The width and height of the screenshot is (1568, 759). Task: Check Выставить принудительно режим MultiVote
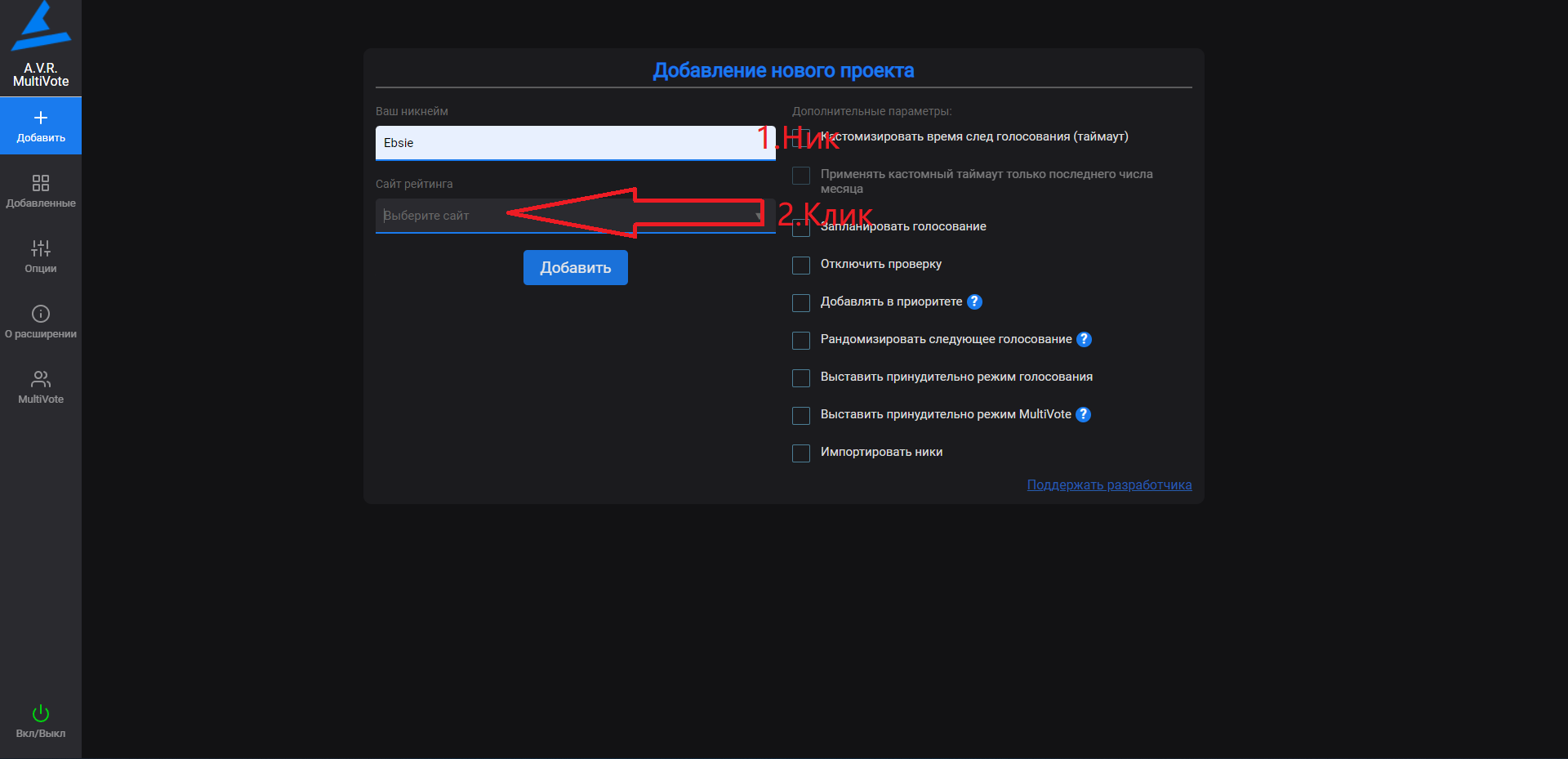[x=801, y=416]
